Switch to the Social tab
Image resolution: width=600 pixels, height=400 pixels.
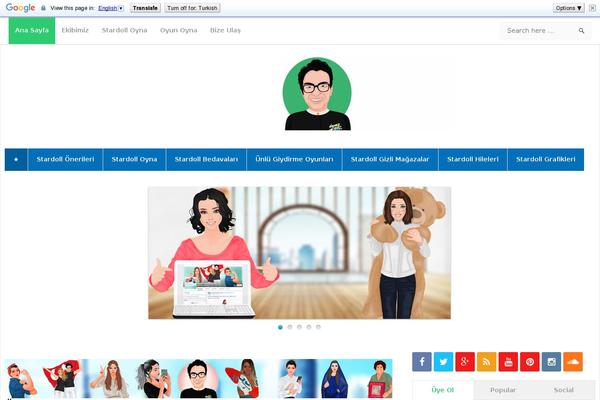(x=564, y=390)
